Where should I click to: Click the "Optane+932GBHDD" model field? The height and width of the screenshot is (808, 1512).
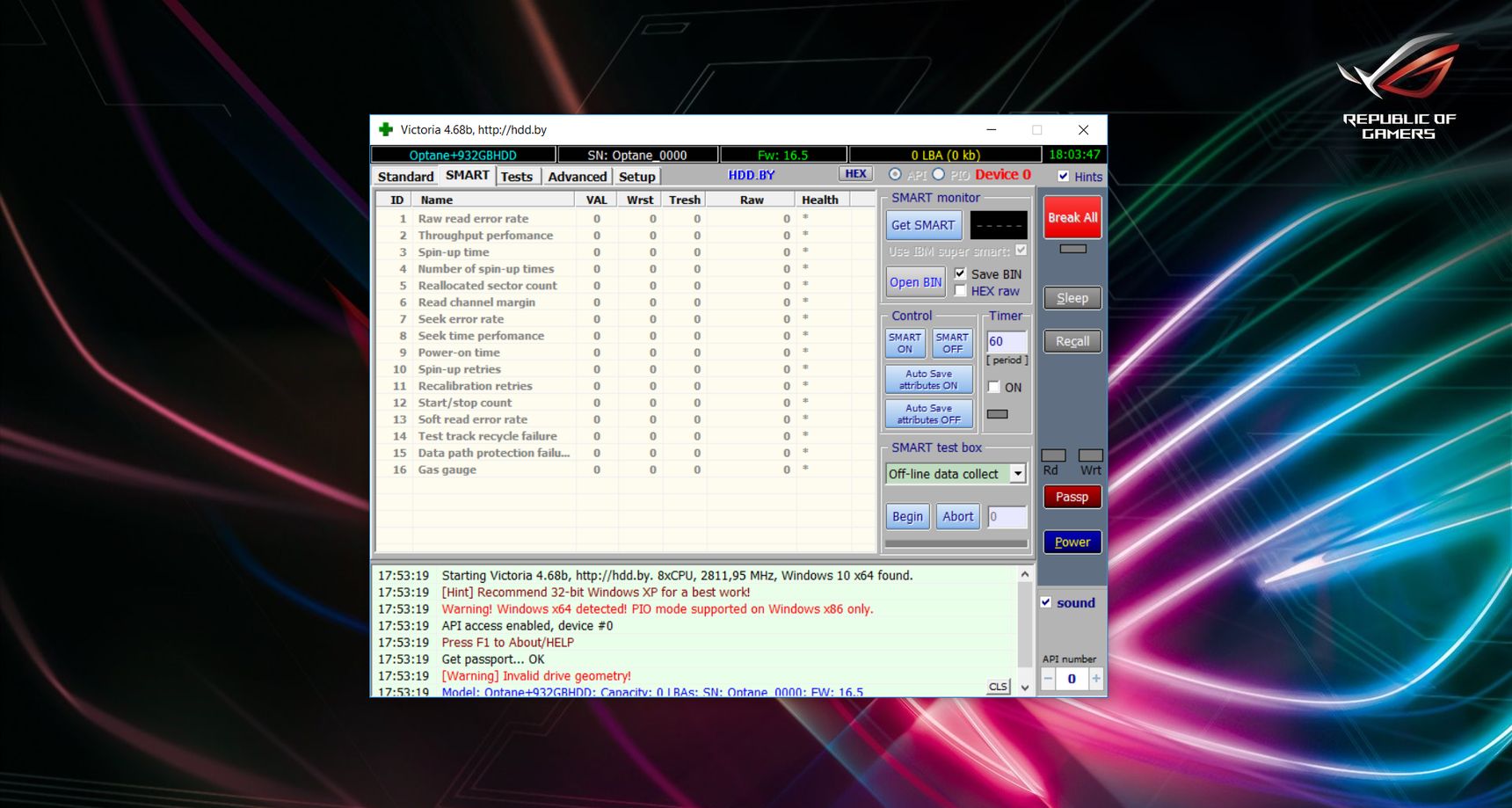[463, 155]
